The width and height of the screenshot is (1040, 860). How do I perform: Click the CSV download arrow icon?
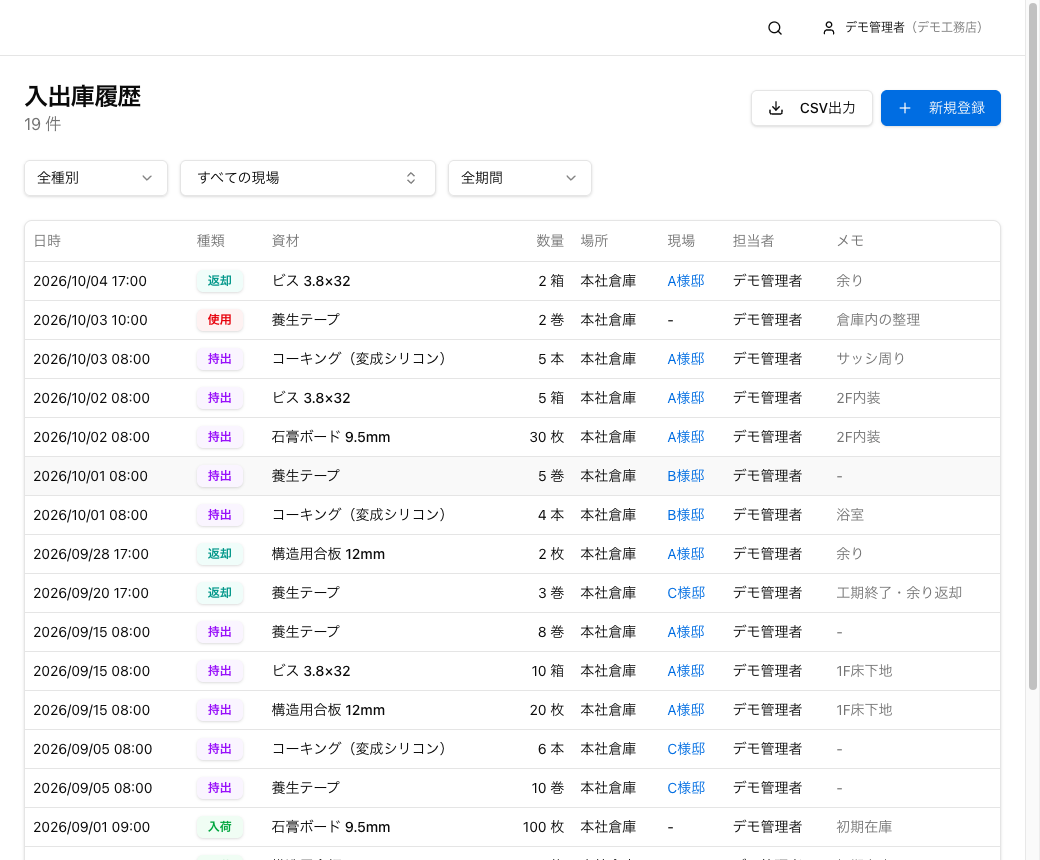point(775,108)
